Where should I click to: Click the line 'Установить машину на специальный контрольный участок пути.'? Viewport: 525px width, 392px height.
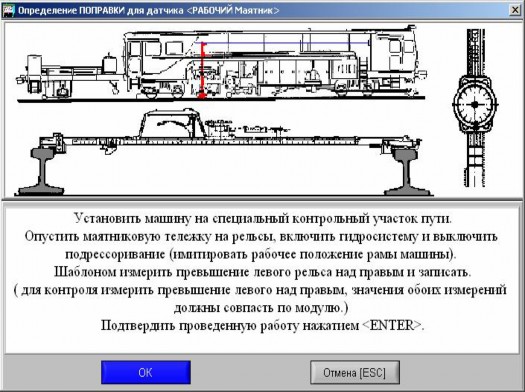point(262,219)
